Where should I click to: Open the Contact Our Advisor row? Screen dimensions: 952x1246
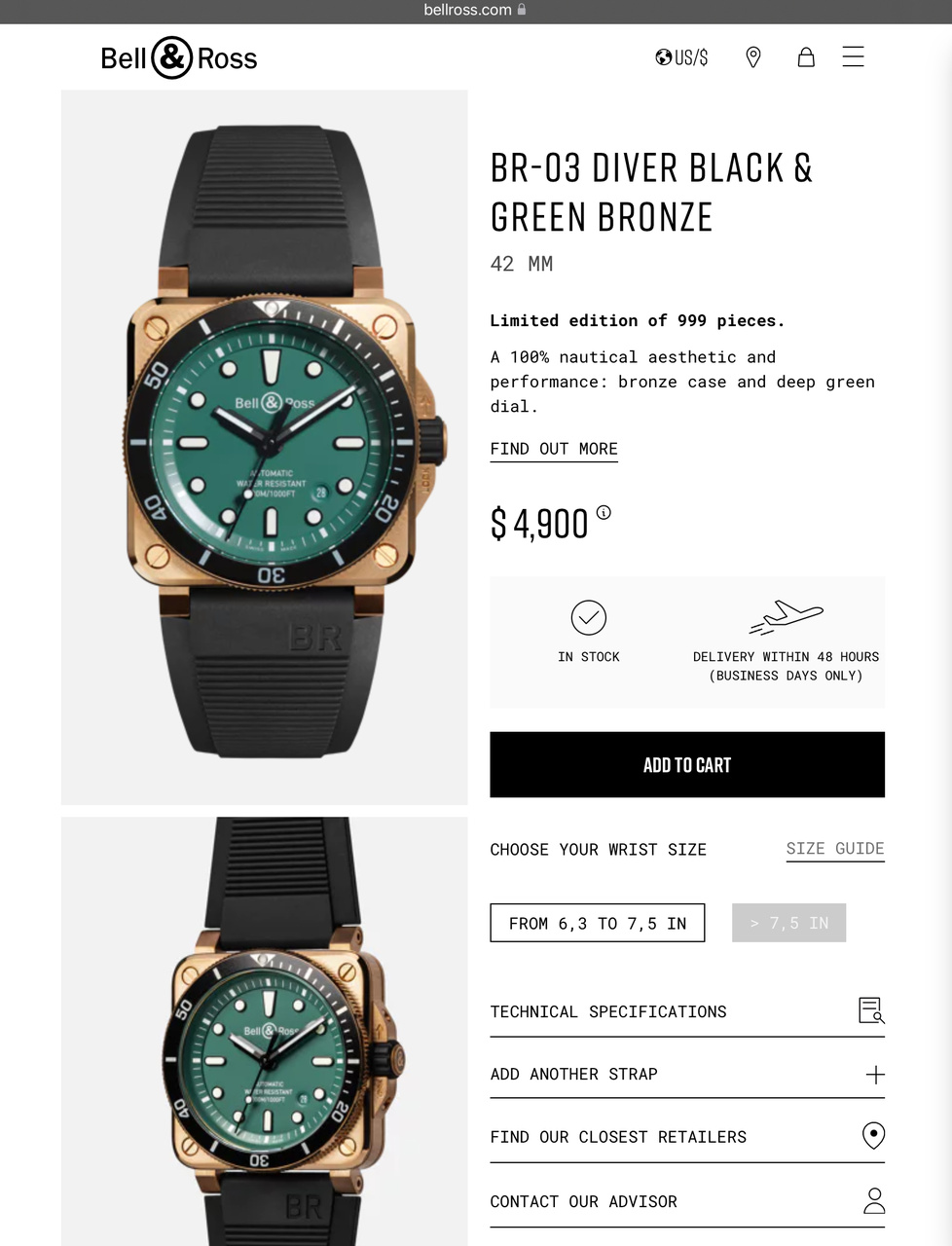coord(687,1201)
